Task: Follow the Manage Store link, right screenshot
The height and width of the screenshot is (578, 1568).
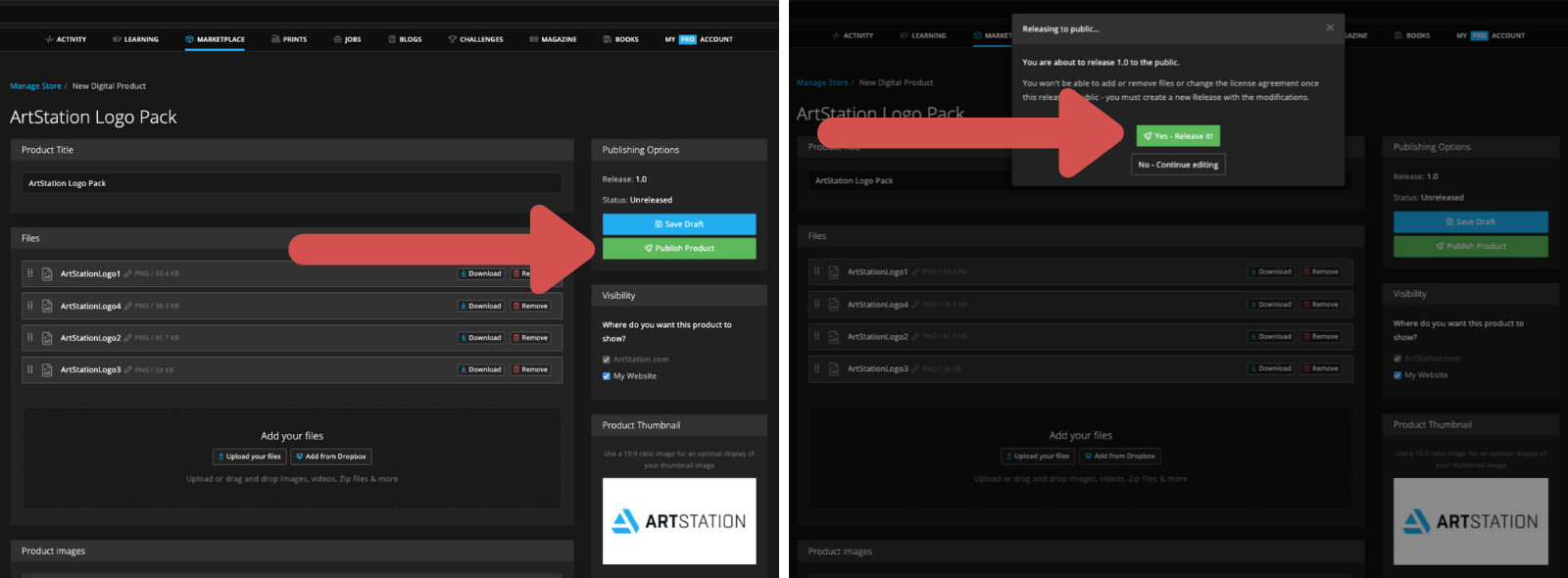Action: tap(822, 82)
